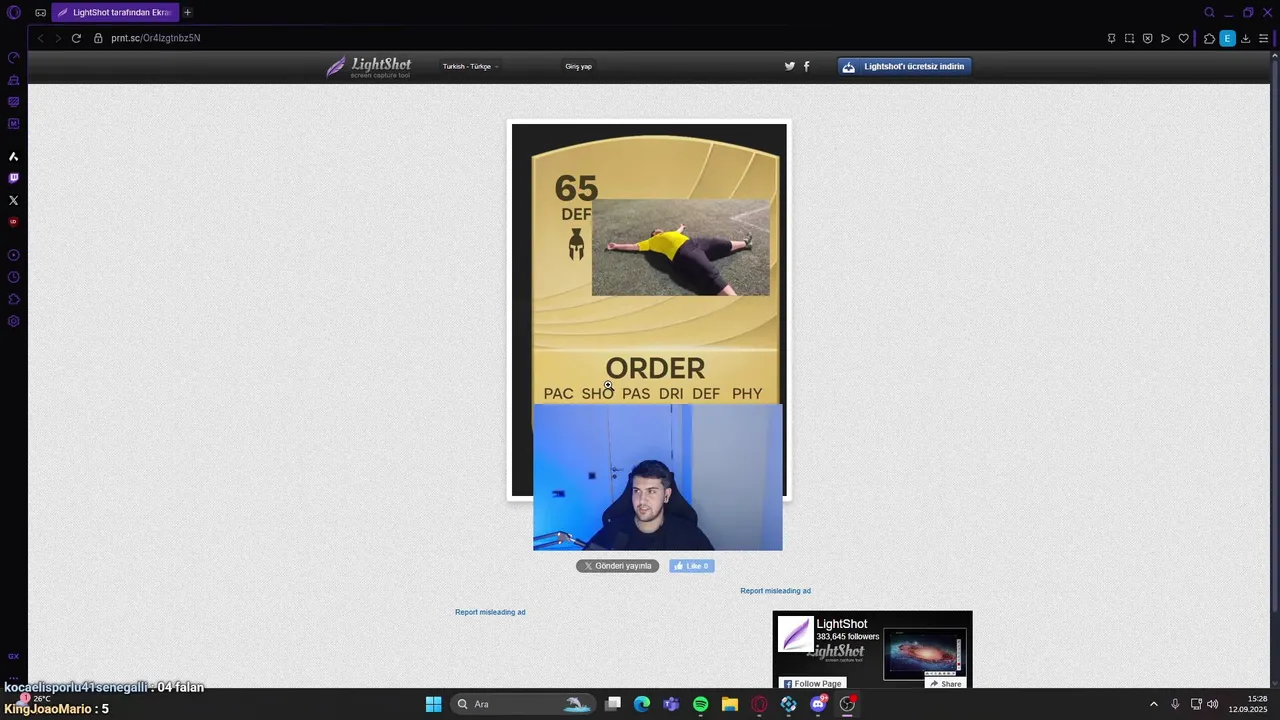Open Spotify from the taskbar
1280x720 pixels.
click(701, 704)
